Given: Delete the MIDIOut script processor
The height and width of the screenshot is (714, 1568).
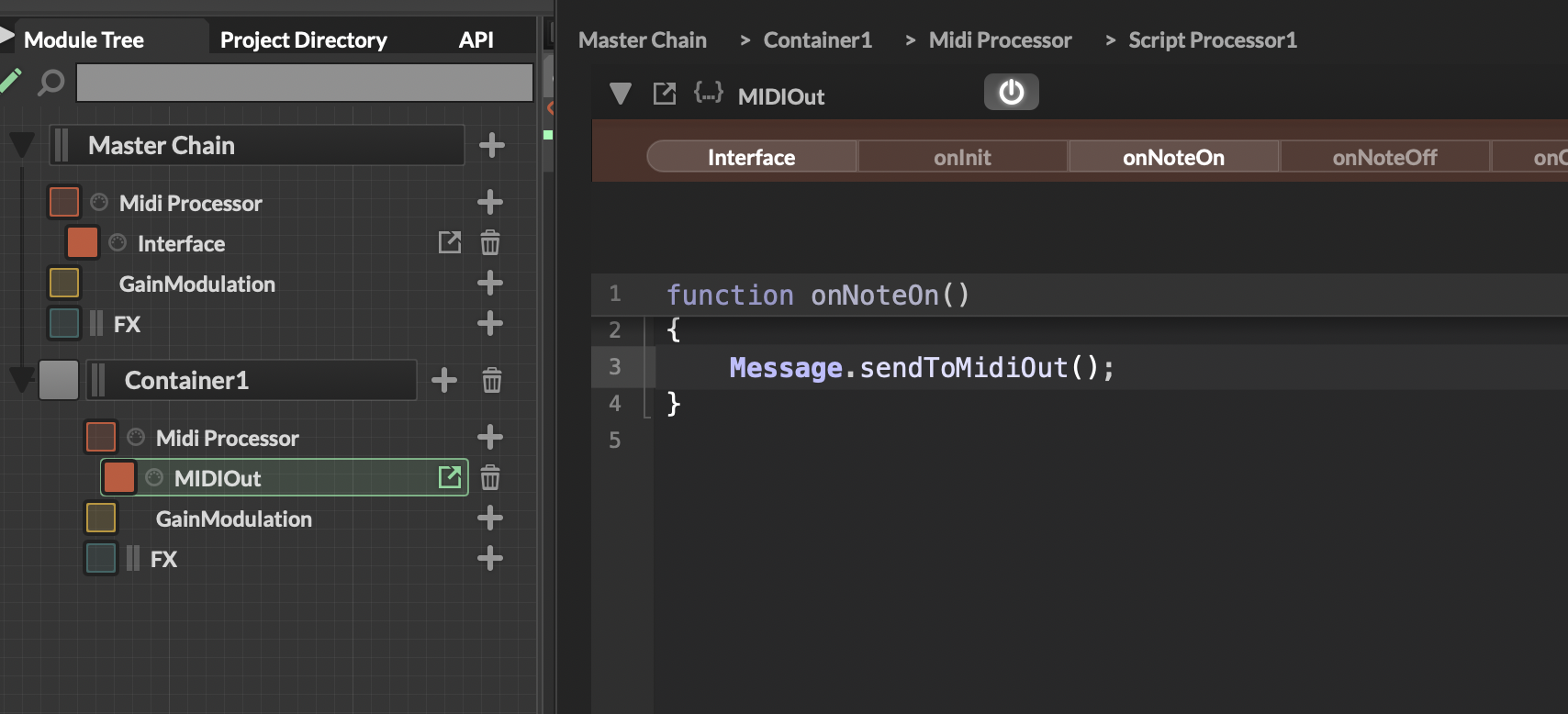Looking at the screenshot, I should (490, 477).
